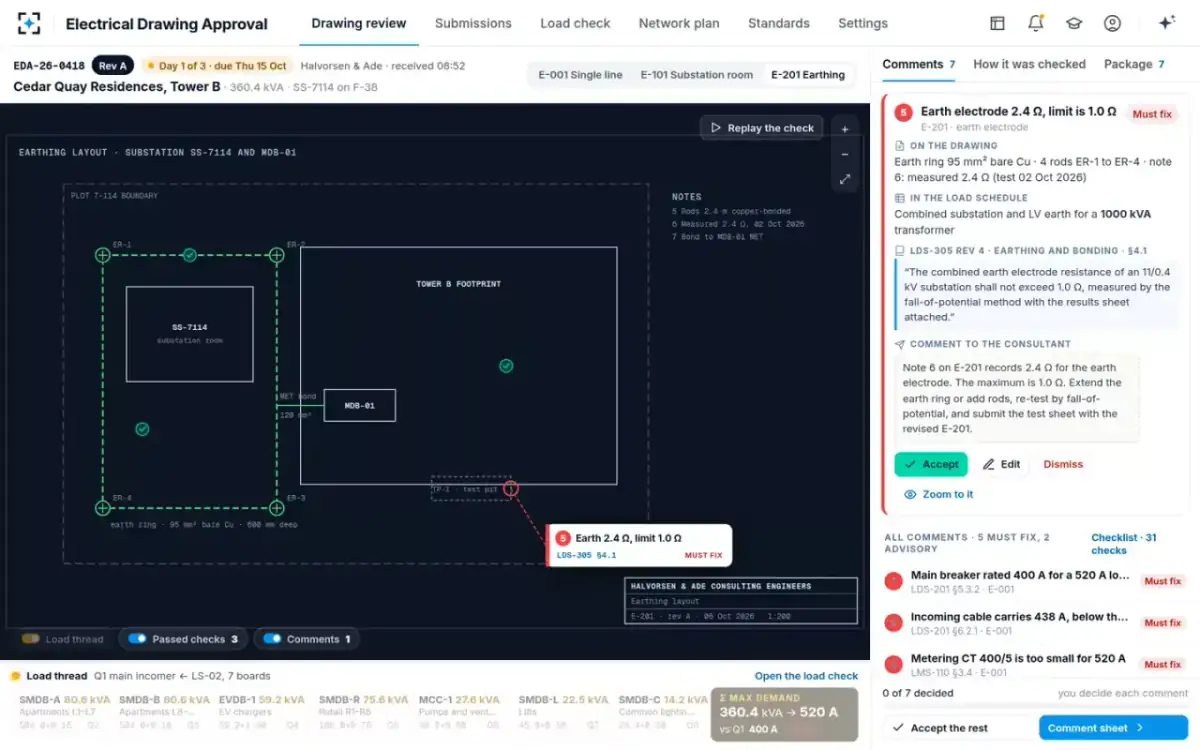Switch to the Load check tab
1200x750 pixels.
point(575,23)
